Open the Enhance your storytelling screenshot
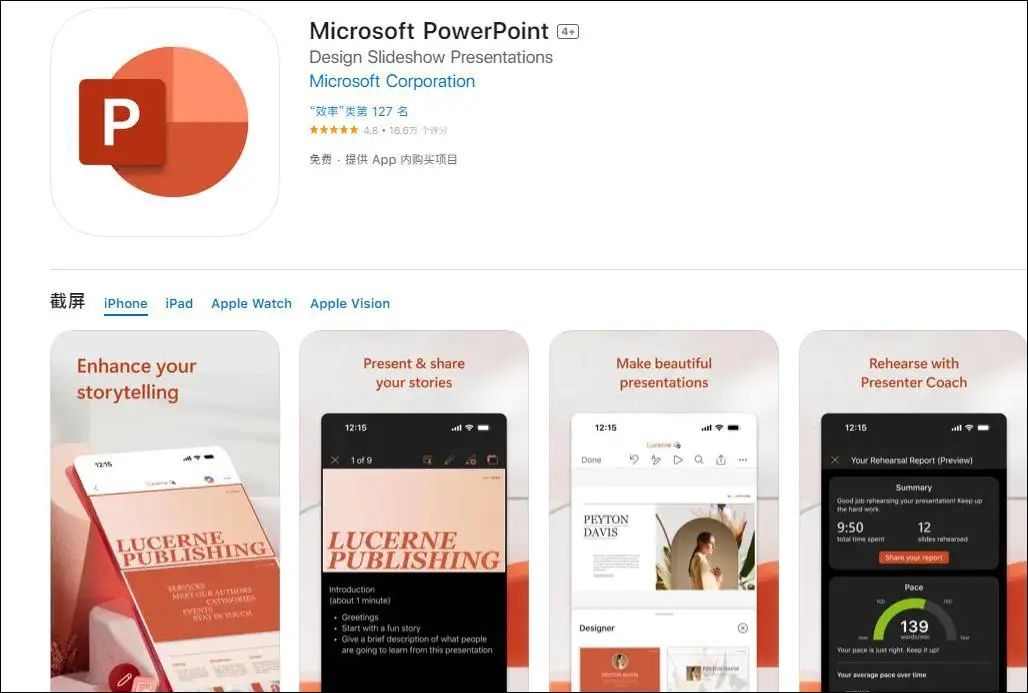Image resolution: width=1028 pixels, height=693 pixels. (165, 511)
